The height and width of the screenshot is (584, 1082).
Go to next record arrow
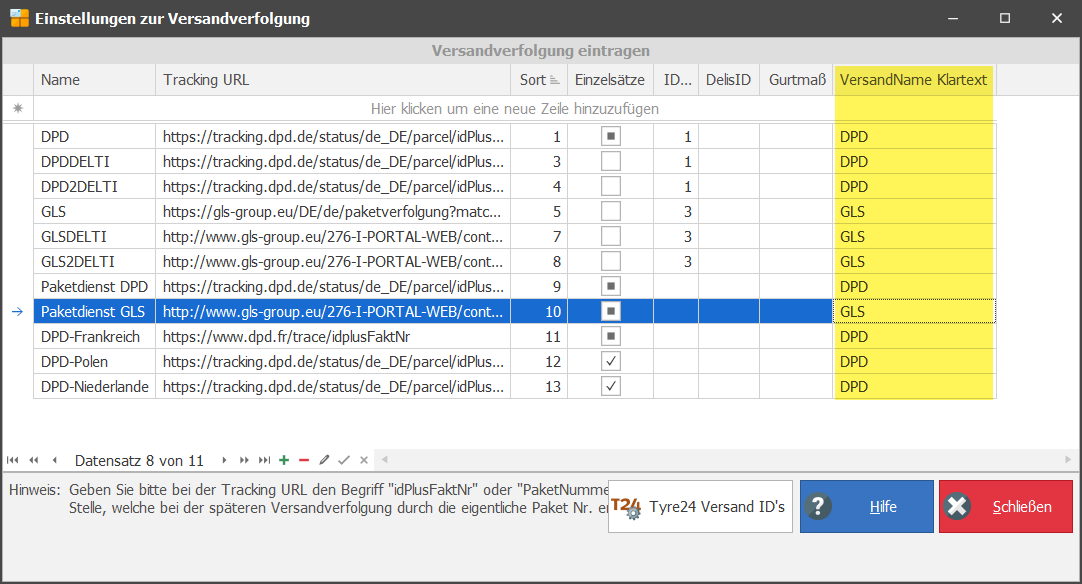point(224,460)
